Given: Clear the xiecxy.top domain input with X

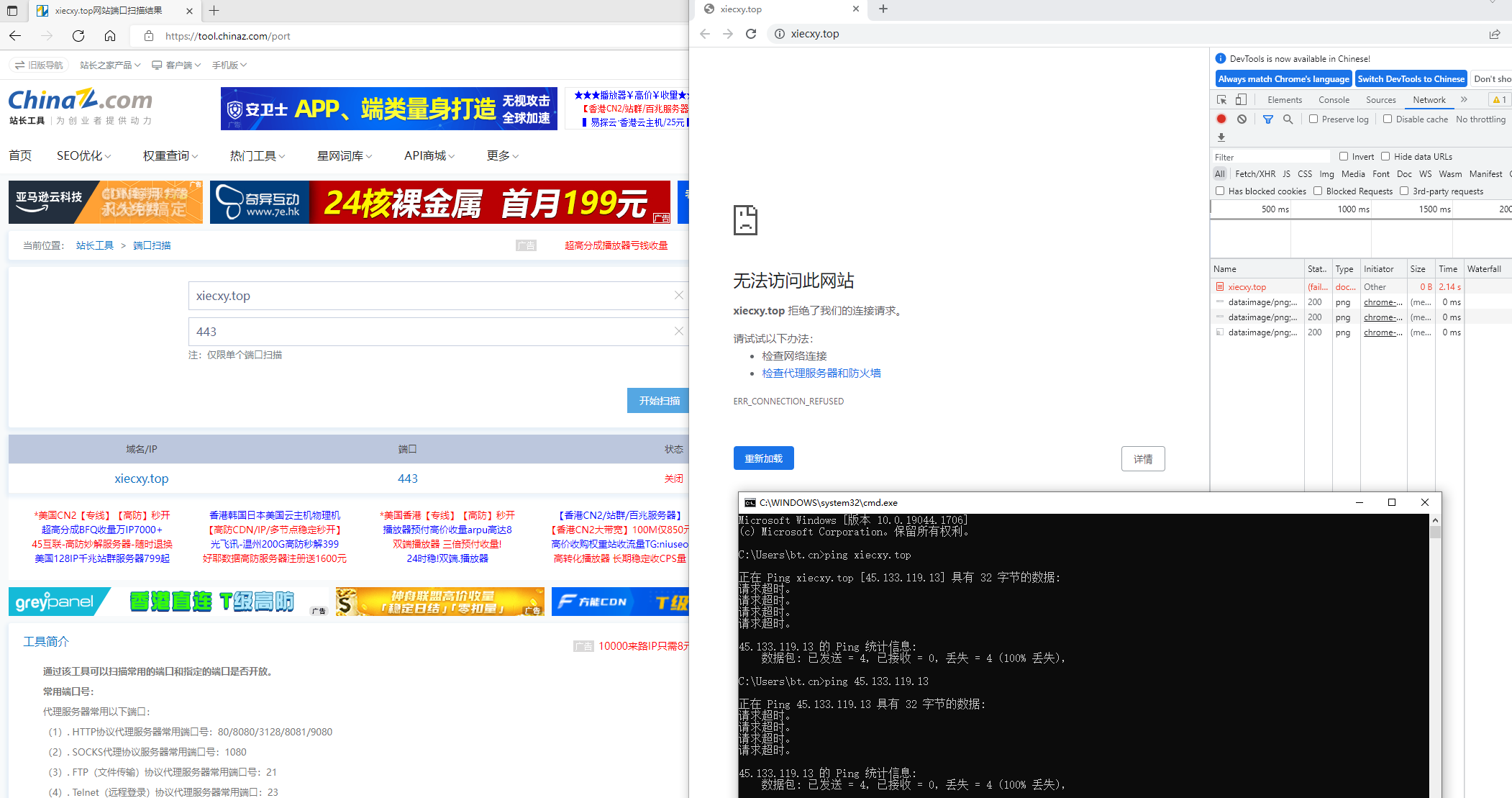Looking at the screenshot, I should click(x=678, y=296).
